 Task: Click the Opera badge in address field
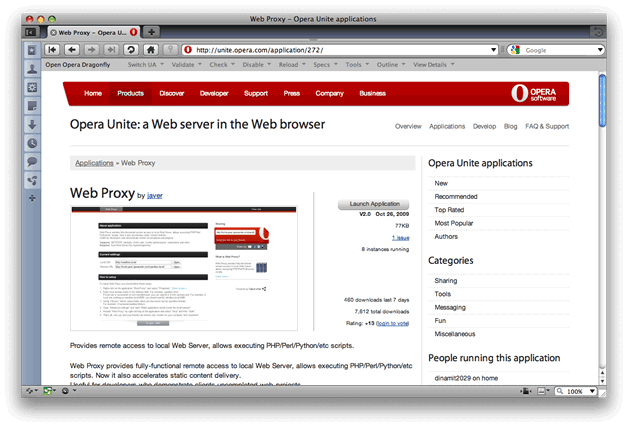click(x=188, y=50)
